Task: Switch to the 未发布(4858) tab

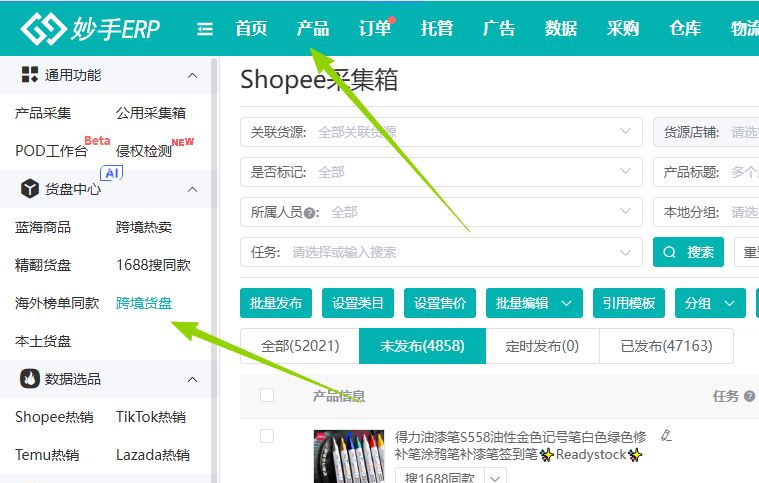Action: (x=422, y=346)
